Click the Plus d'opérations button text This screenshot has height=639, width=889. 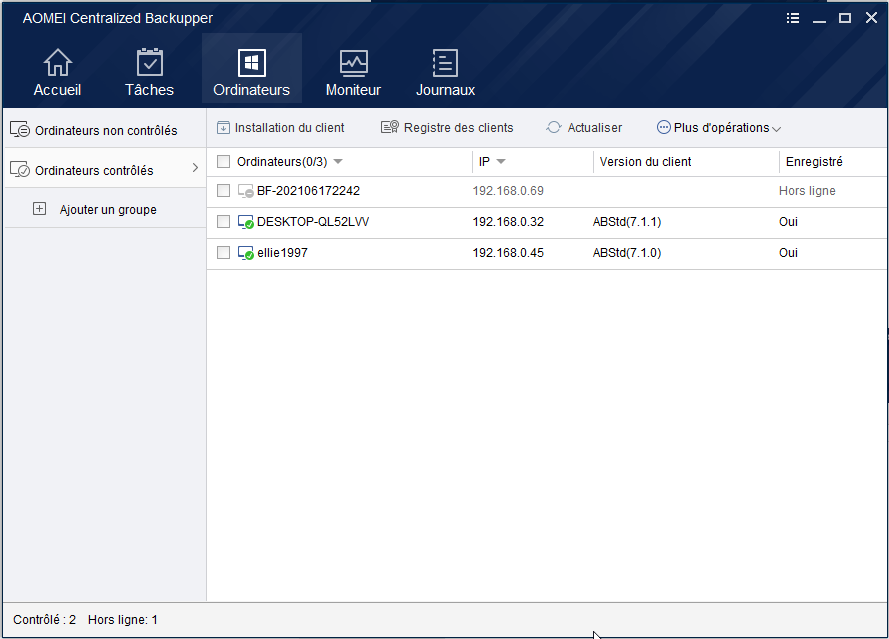[721, 128]
